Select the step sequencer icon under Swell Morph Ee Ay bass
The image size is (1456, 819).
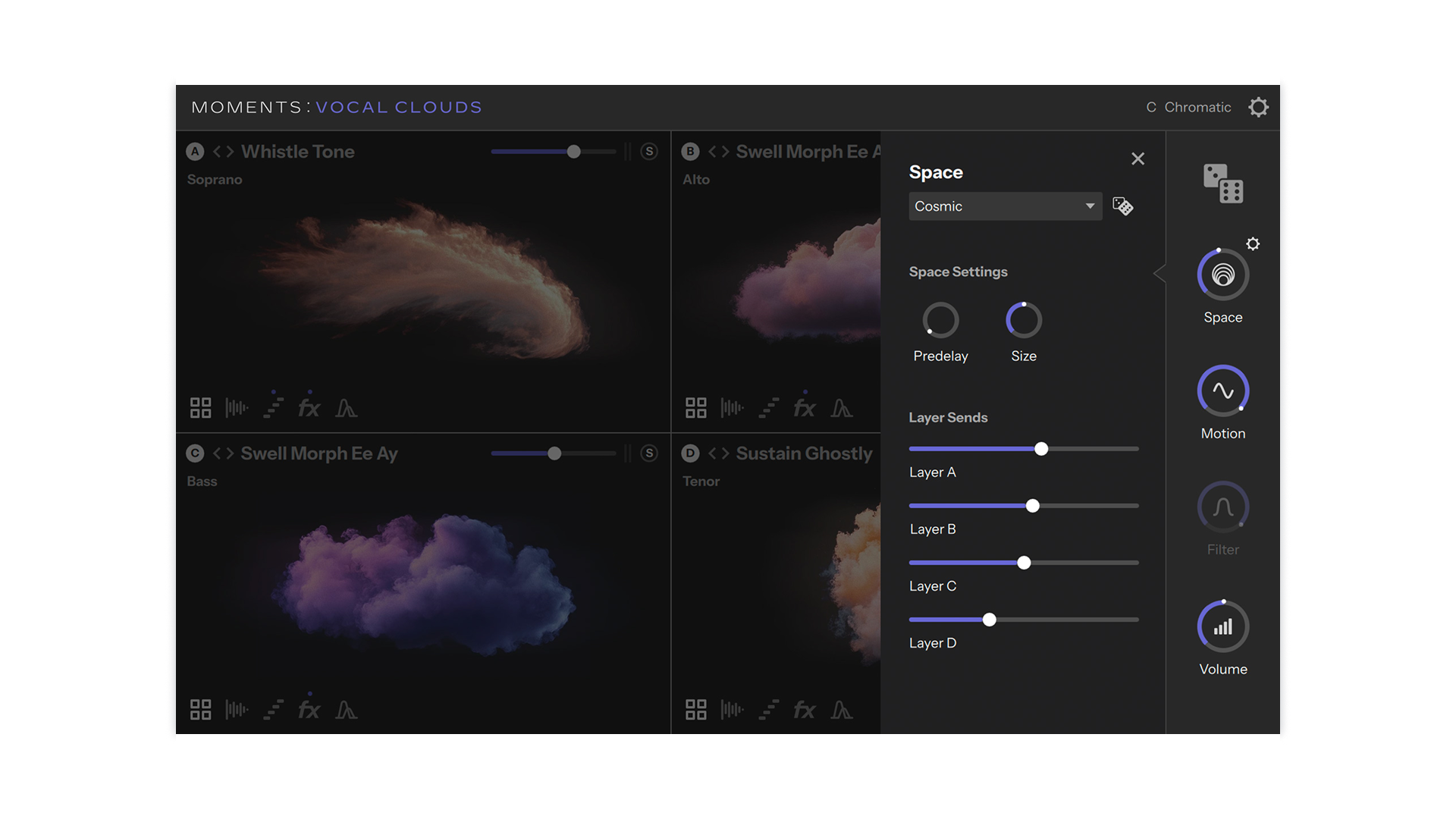273,710
